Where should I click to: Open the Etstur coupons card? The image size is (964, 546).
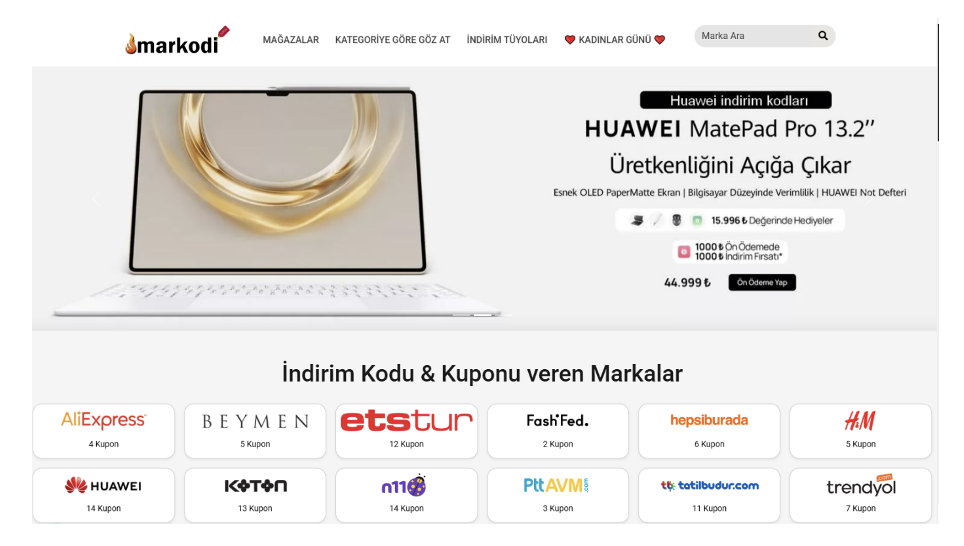[406, 431]
